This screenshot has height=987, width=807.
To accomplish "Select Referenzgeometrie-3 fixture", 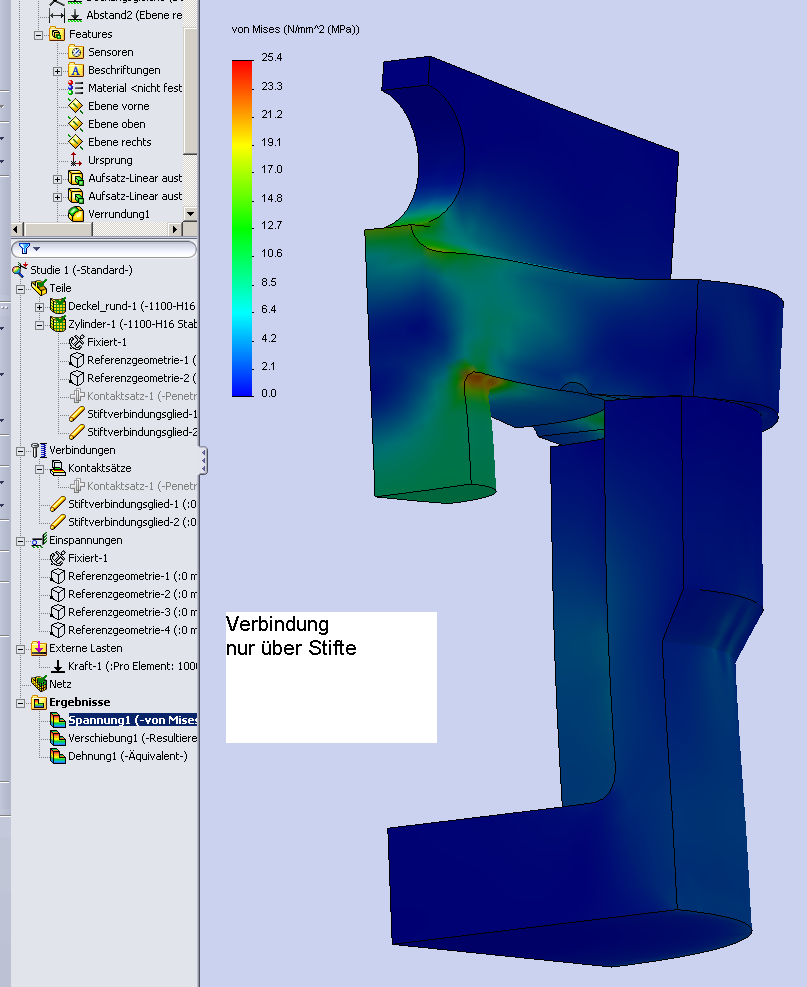I will click(132, 612).
